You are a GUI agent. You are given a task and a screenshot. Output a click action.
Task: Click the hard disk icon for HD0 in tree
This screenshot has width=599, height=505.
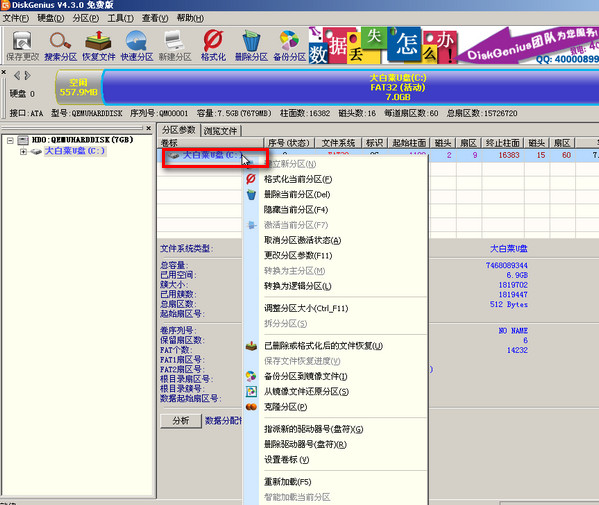point(23,140)
